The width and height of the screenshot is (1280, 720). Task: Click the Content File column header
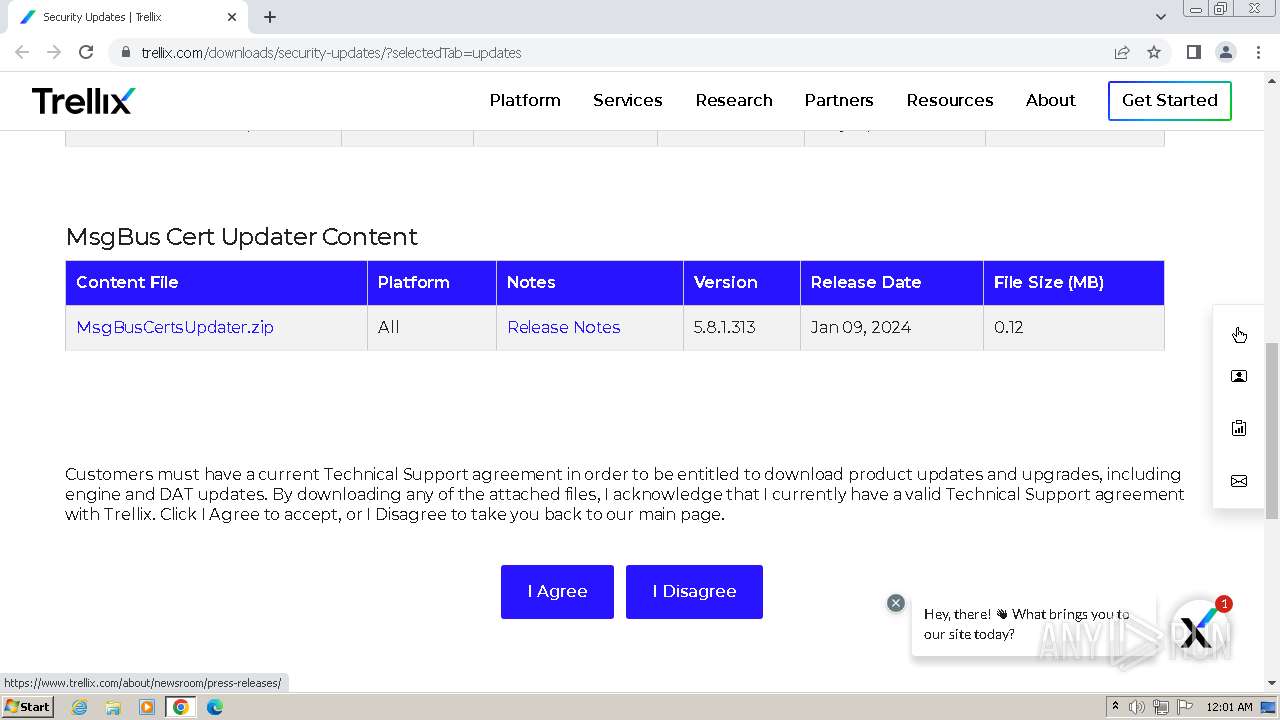216,282
